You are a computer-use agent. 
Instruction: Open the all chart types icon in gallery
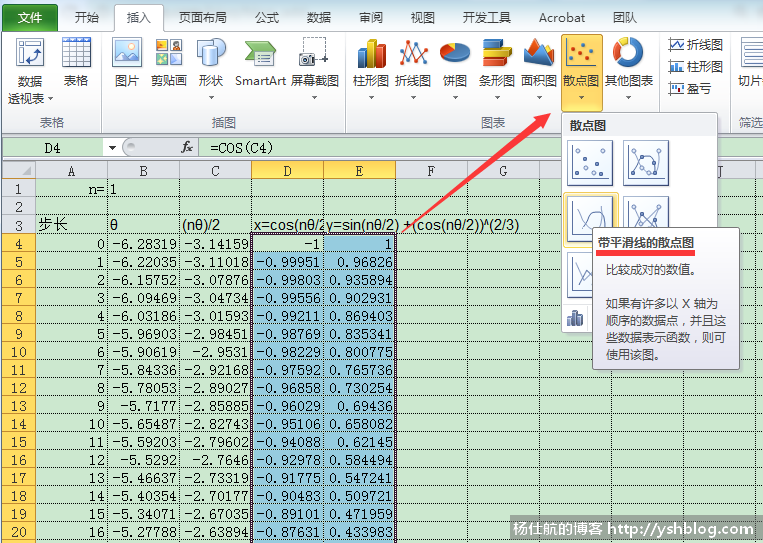(575, 319)
